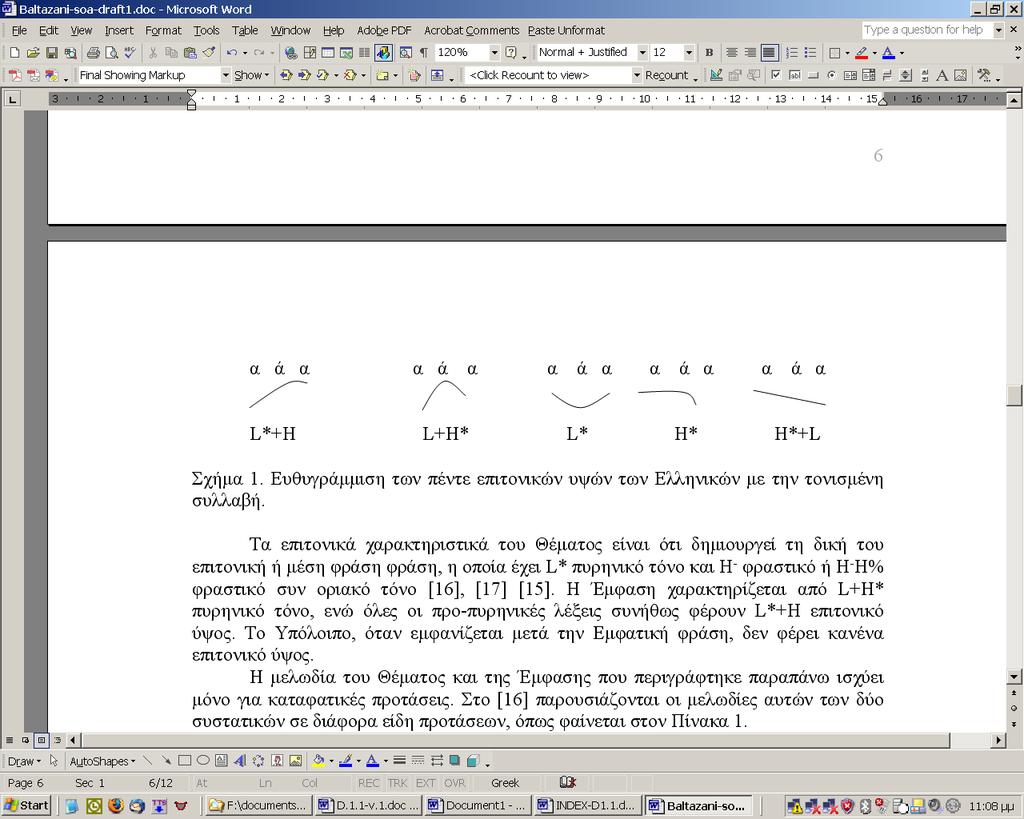Viewport: 1024px width, 819px height.
Task: Insert a Text Box
Action: pyautogui.click(x=221, y=761)
